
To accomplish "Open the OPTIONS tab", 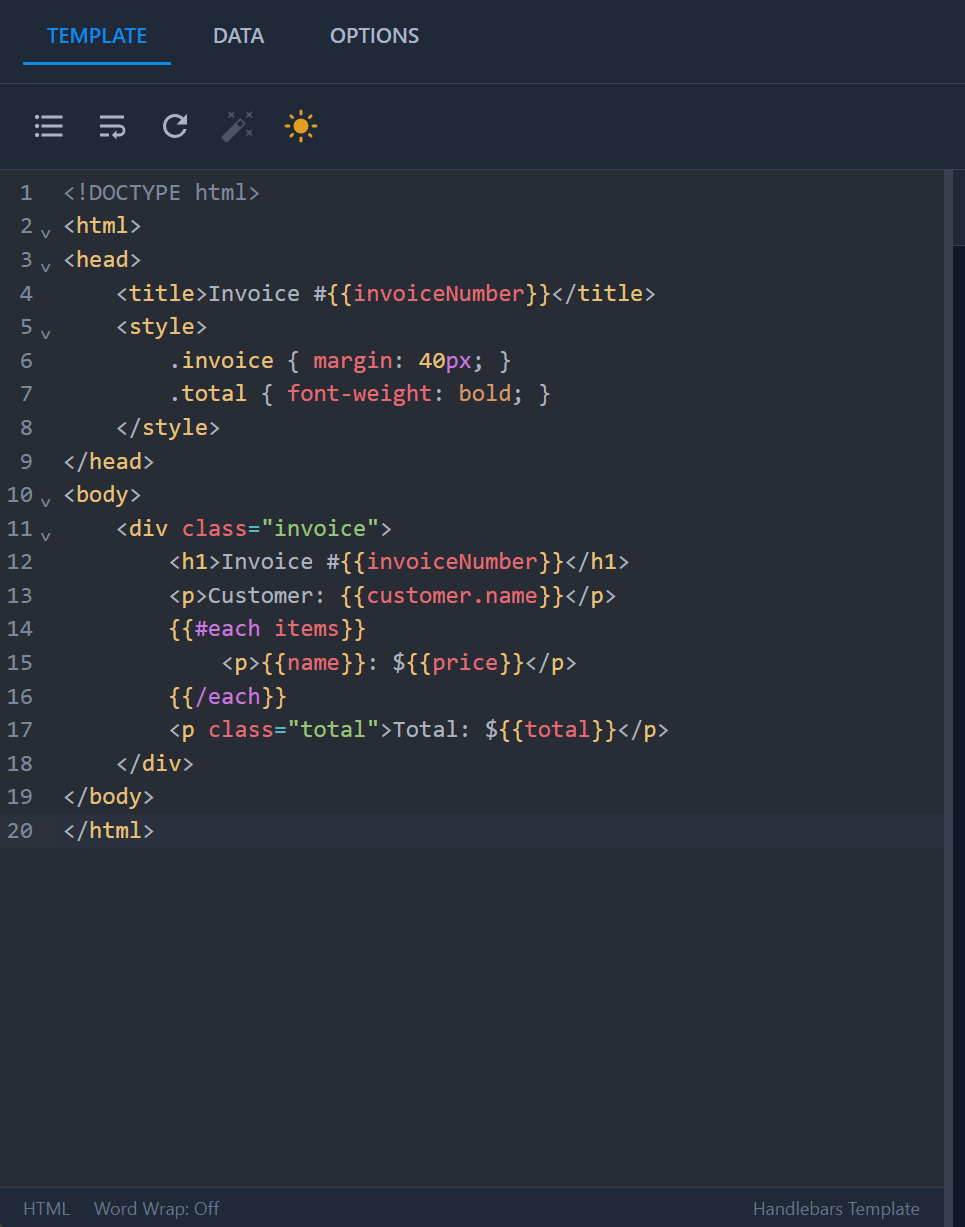I will click(374, 35).
